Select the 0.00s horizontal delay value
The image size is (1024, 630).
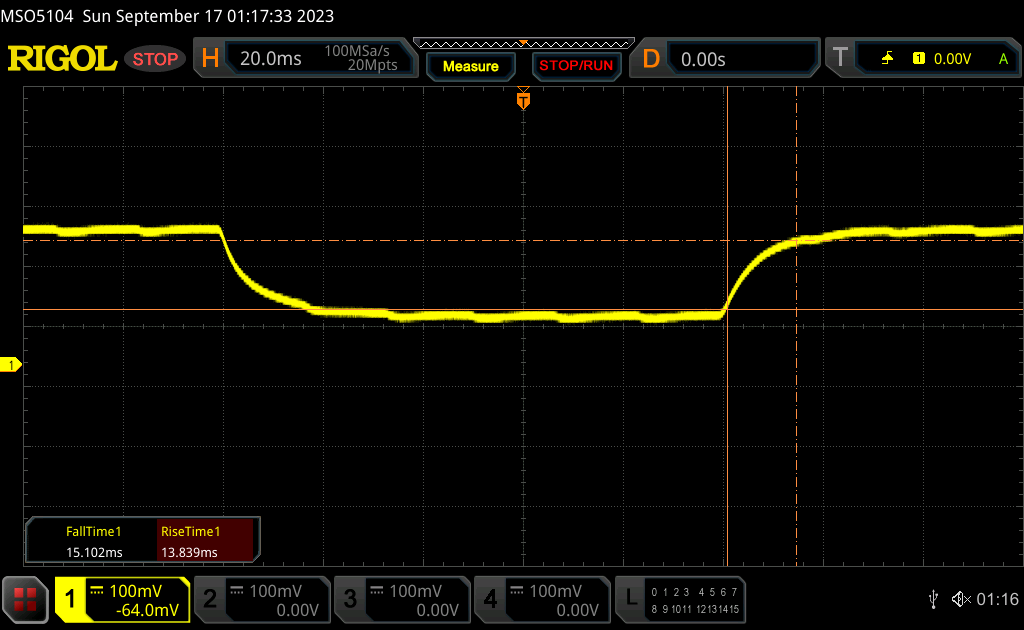(x=703, y=59)
